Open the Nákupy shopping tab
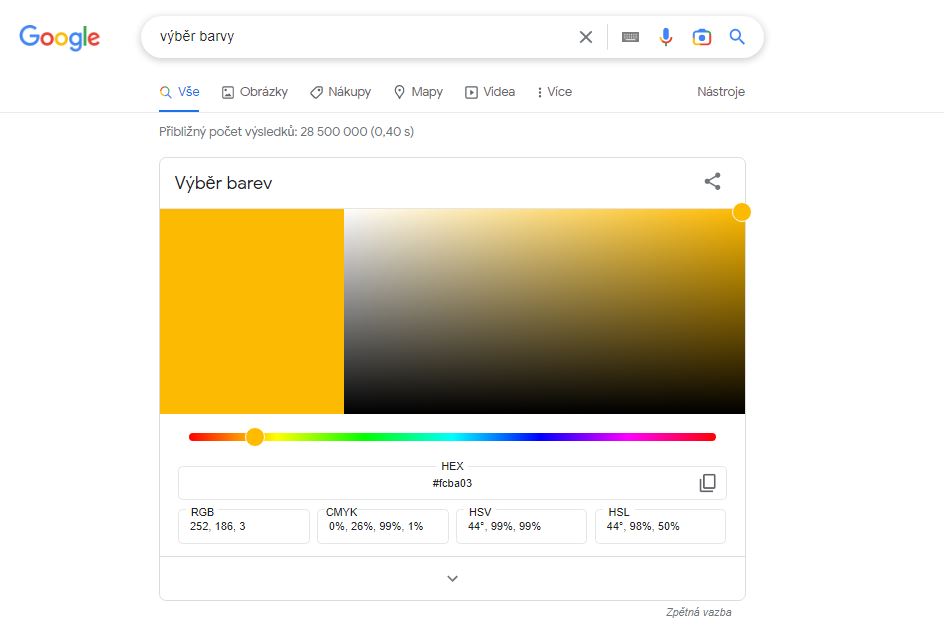The height and width of the screenshot is (626, 944). [340, 92]
